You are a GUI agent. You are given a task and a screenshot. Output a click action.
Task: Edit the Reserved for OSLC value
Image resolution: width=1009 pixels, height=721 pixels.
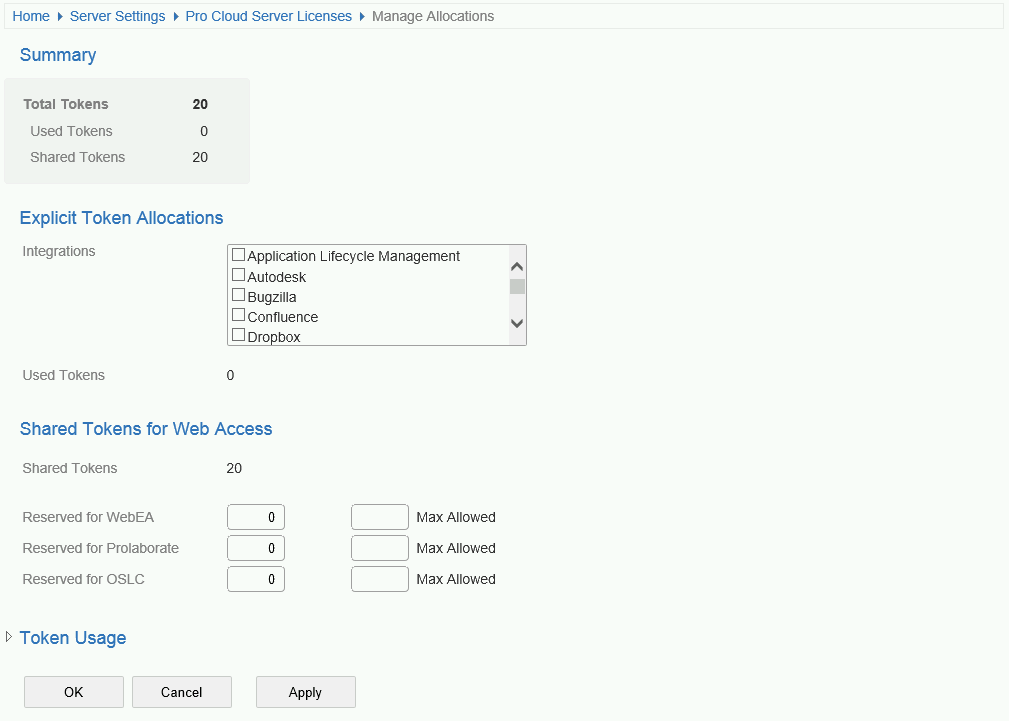[x=256, y=579]
